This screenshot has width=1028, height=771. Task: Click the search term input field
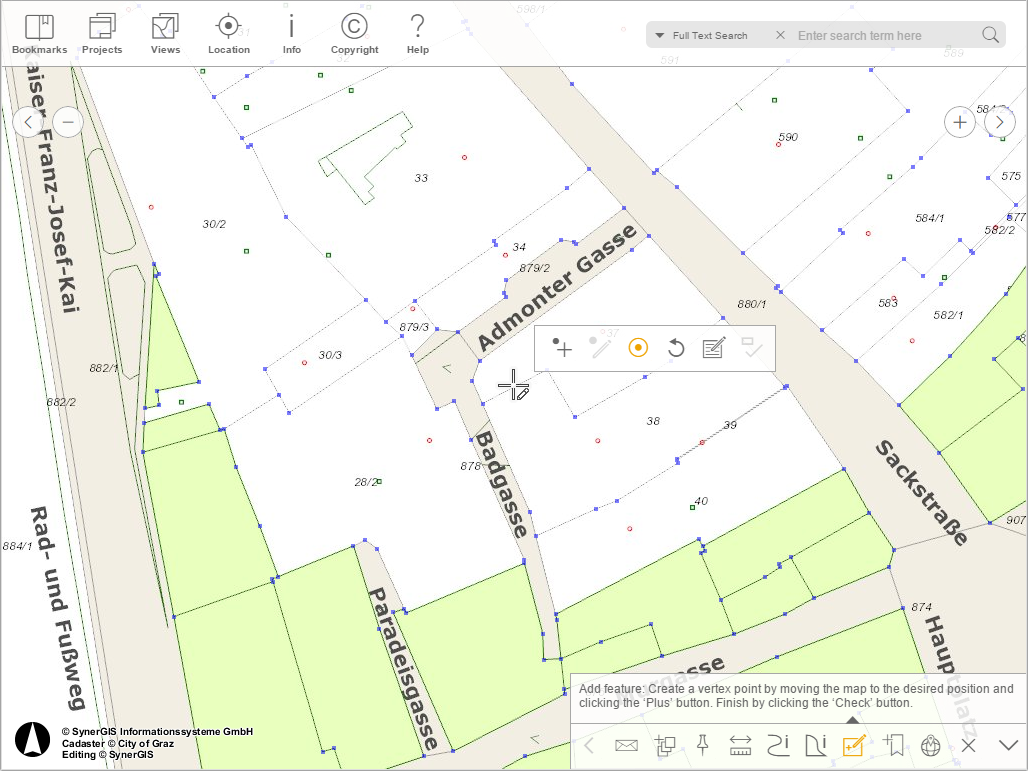pyautogui.click(x=880, y=35)
